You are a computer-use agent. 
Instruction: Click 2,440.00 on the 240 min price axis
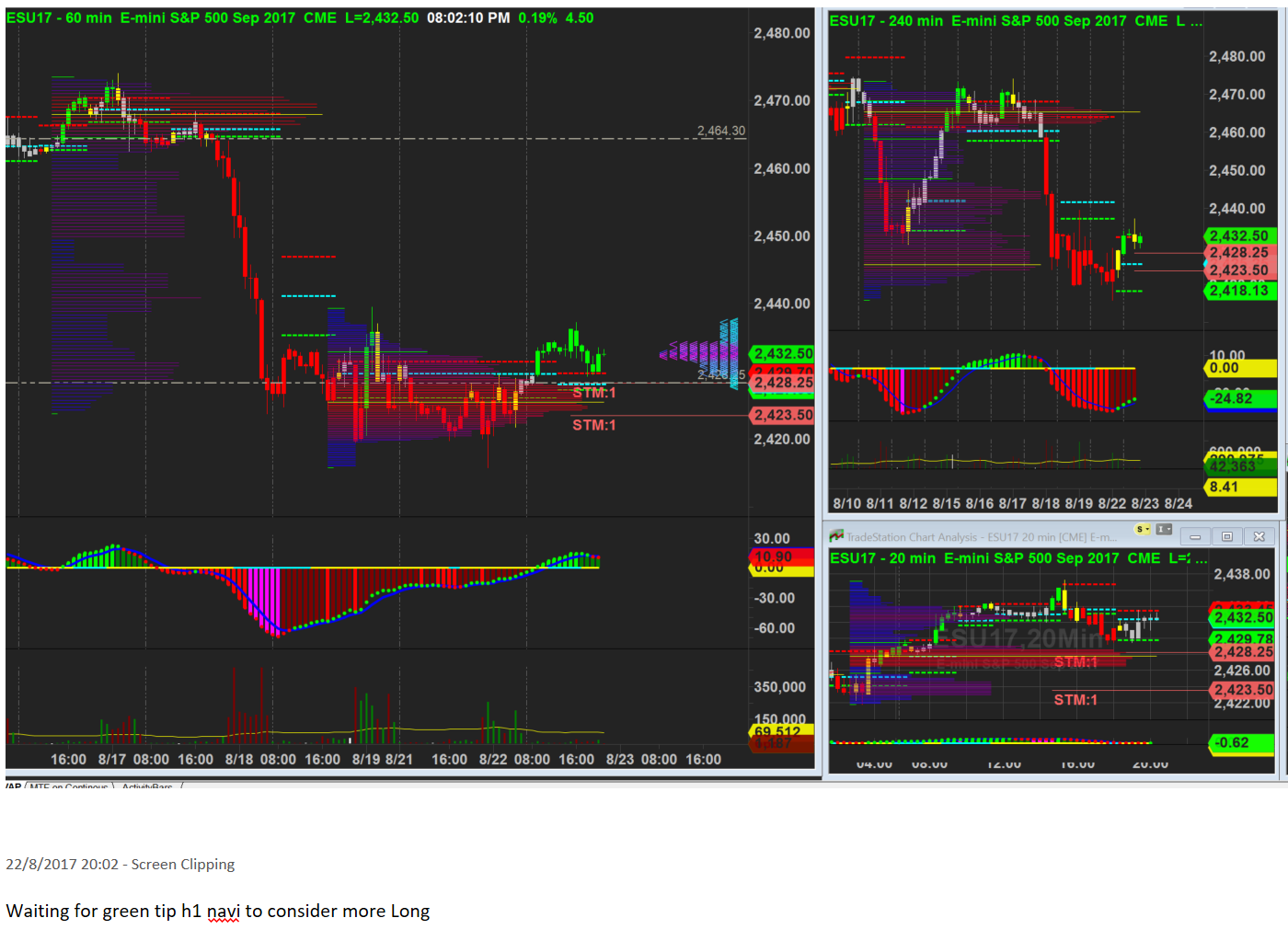point(1237,209)
